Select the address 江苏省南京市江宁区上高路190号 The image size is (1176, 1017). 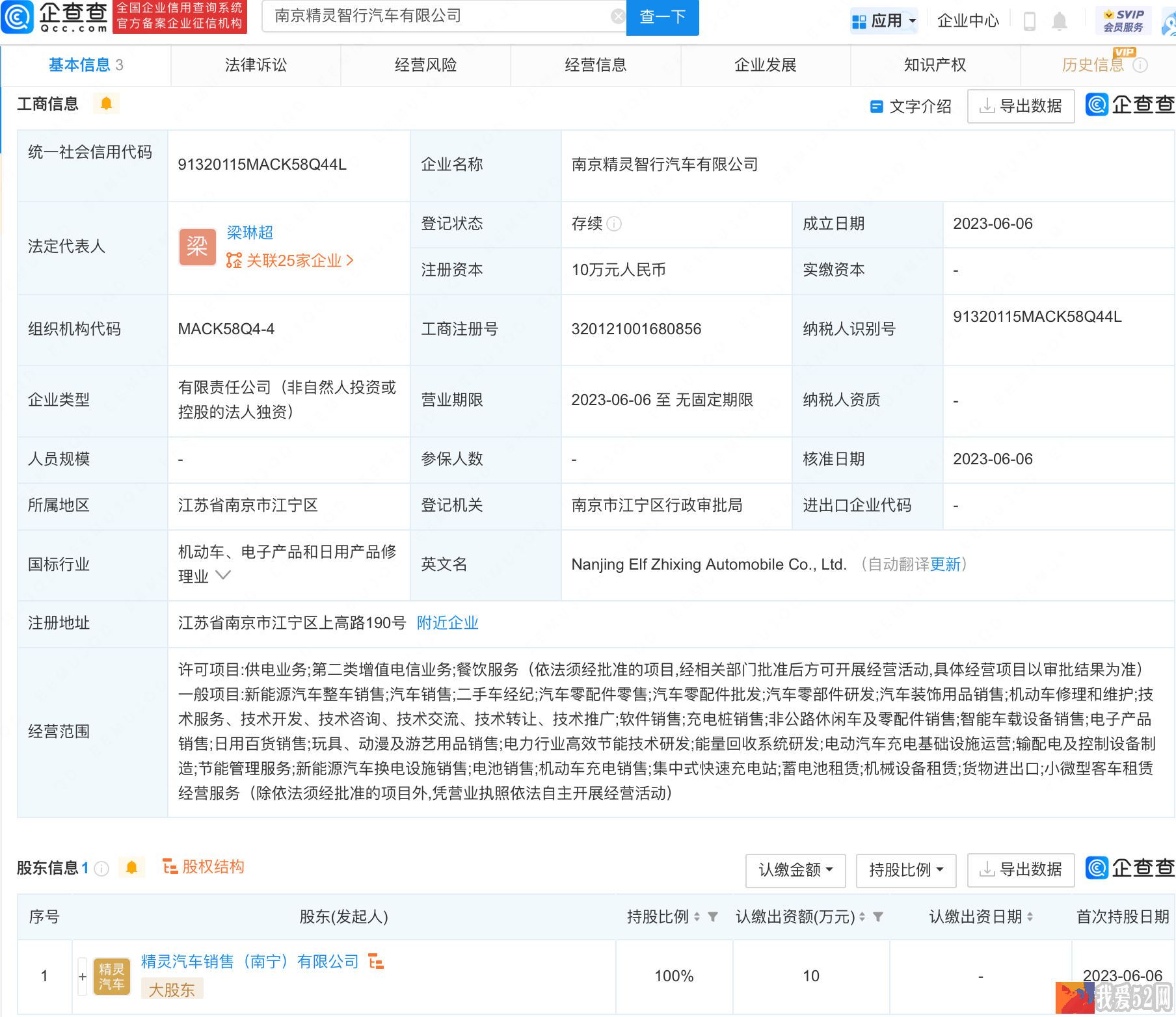click(292, 623)
